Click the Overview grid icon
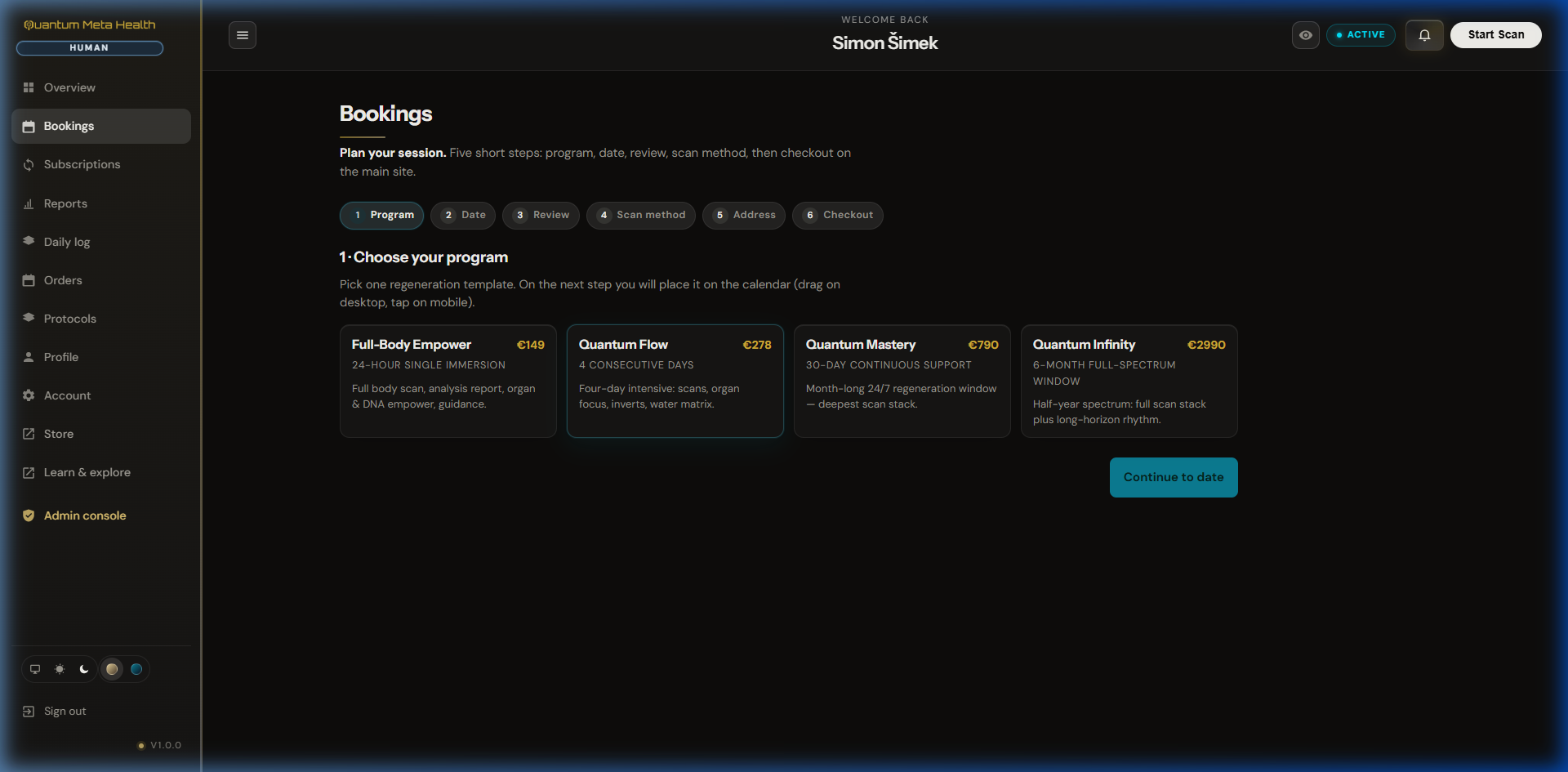The width and height of the screenshot is (1568, 772). click(x=29, y=87)
